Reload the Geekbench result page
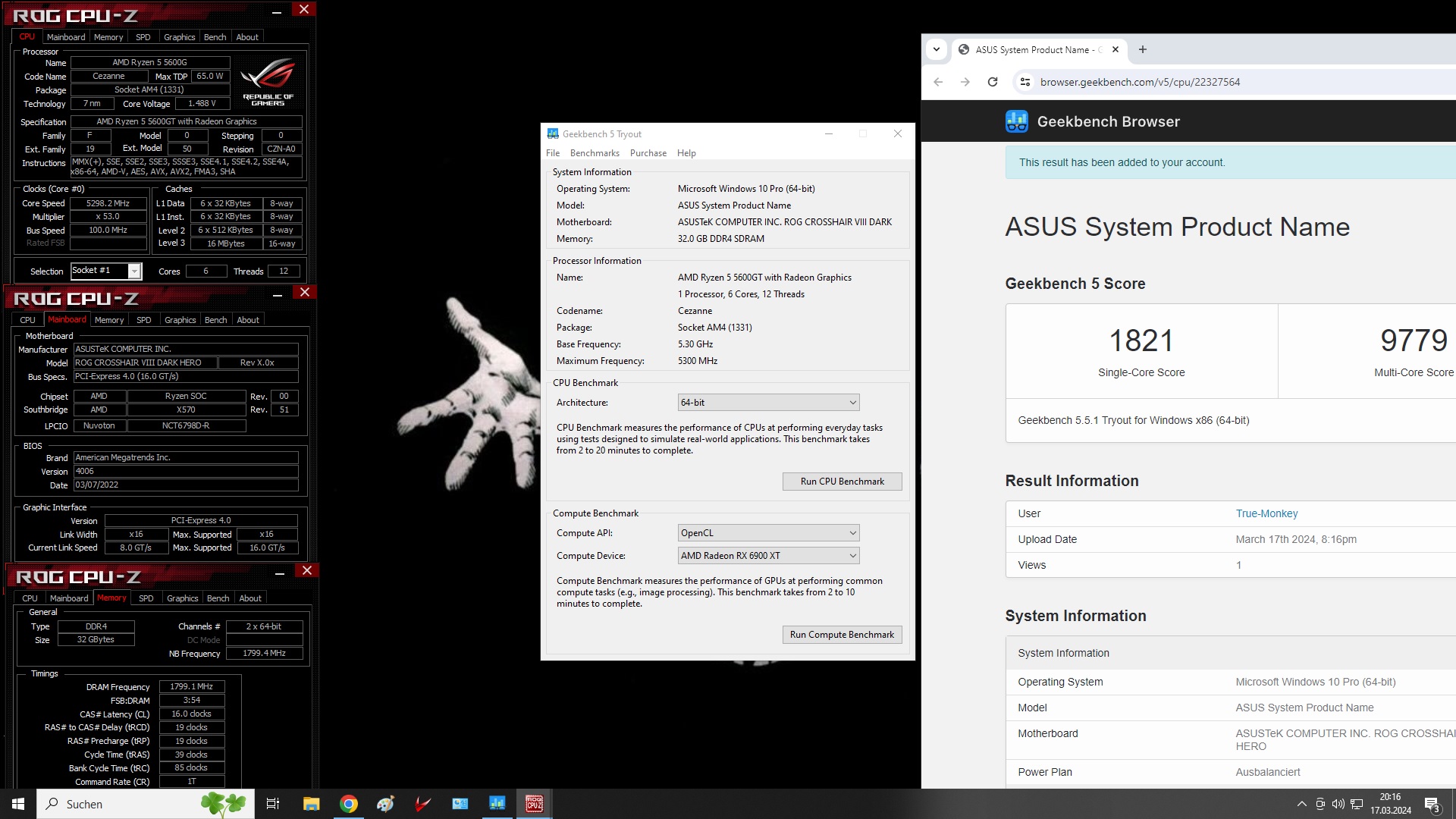The height and width of the screenshot is (819, 1456). pyautogui.click(x=992, y=82)
